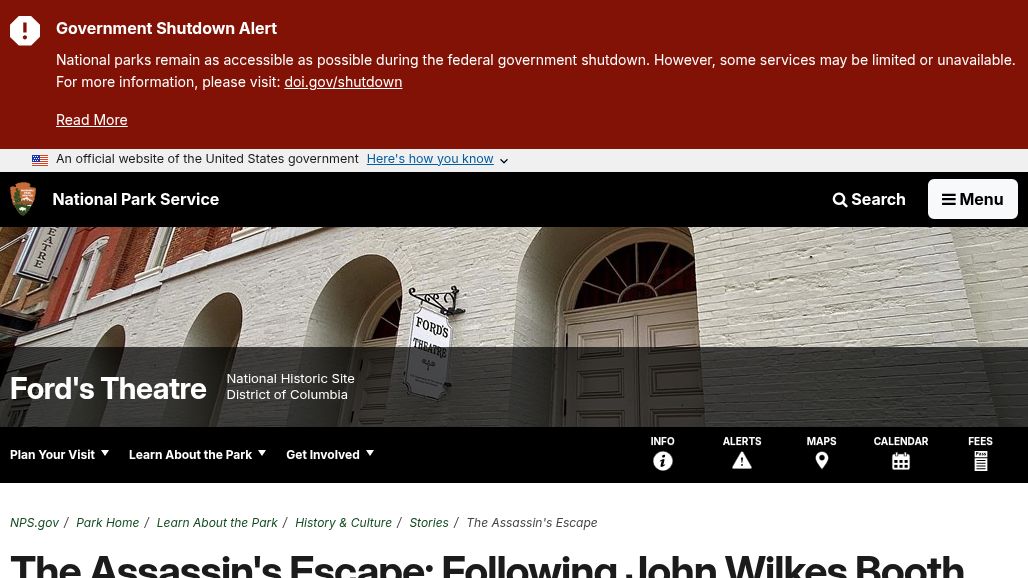Expand the Get Involved dropdown
The width and height of the screenshot is (1028, 578).
[x=330, y=454]
